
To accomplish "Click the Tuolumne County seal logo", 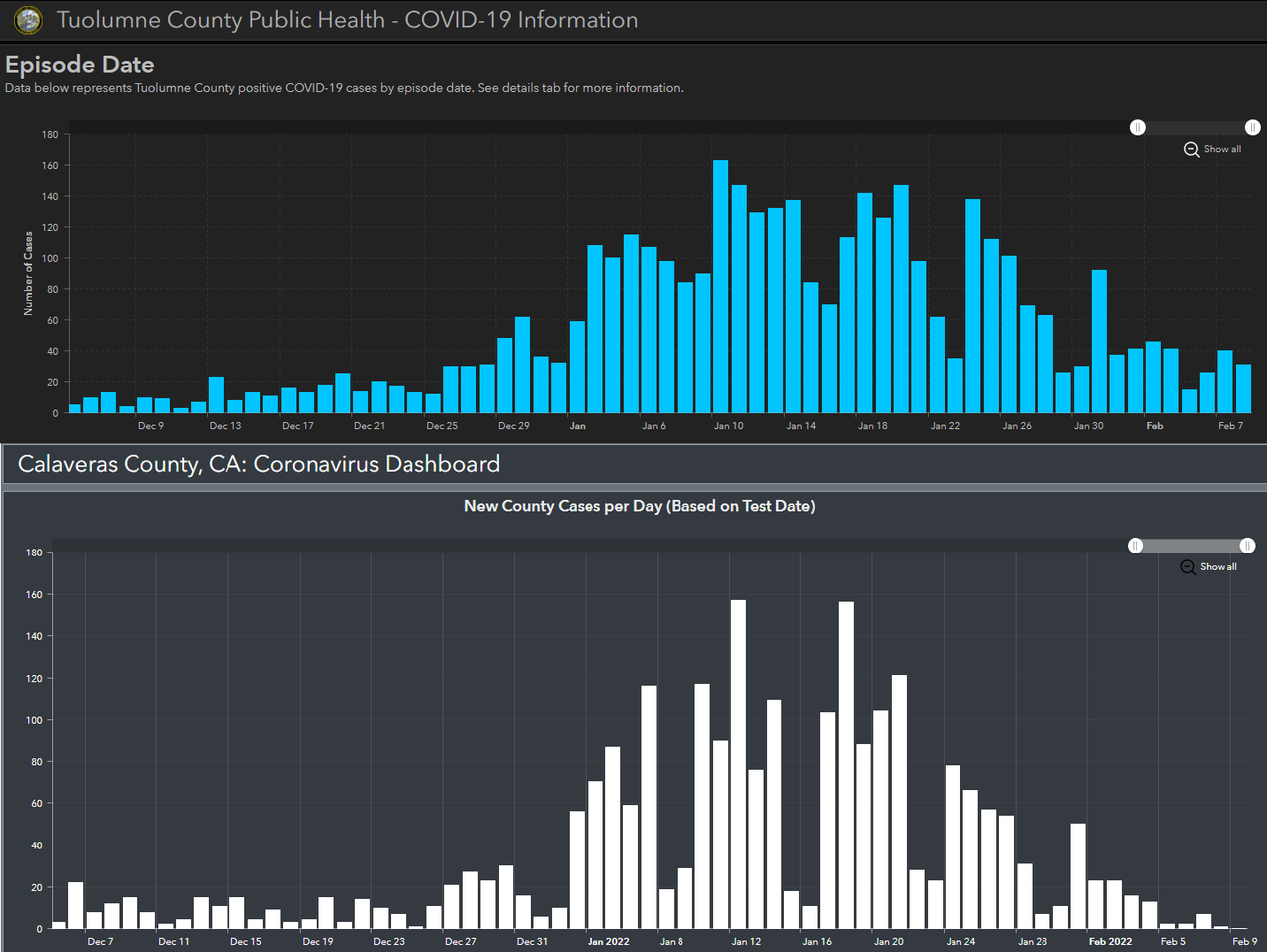I will 28,20.
